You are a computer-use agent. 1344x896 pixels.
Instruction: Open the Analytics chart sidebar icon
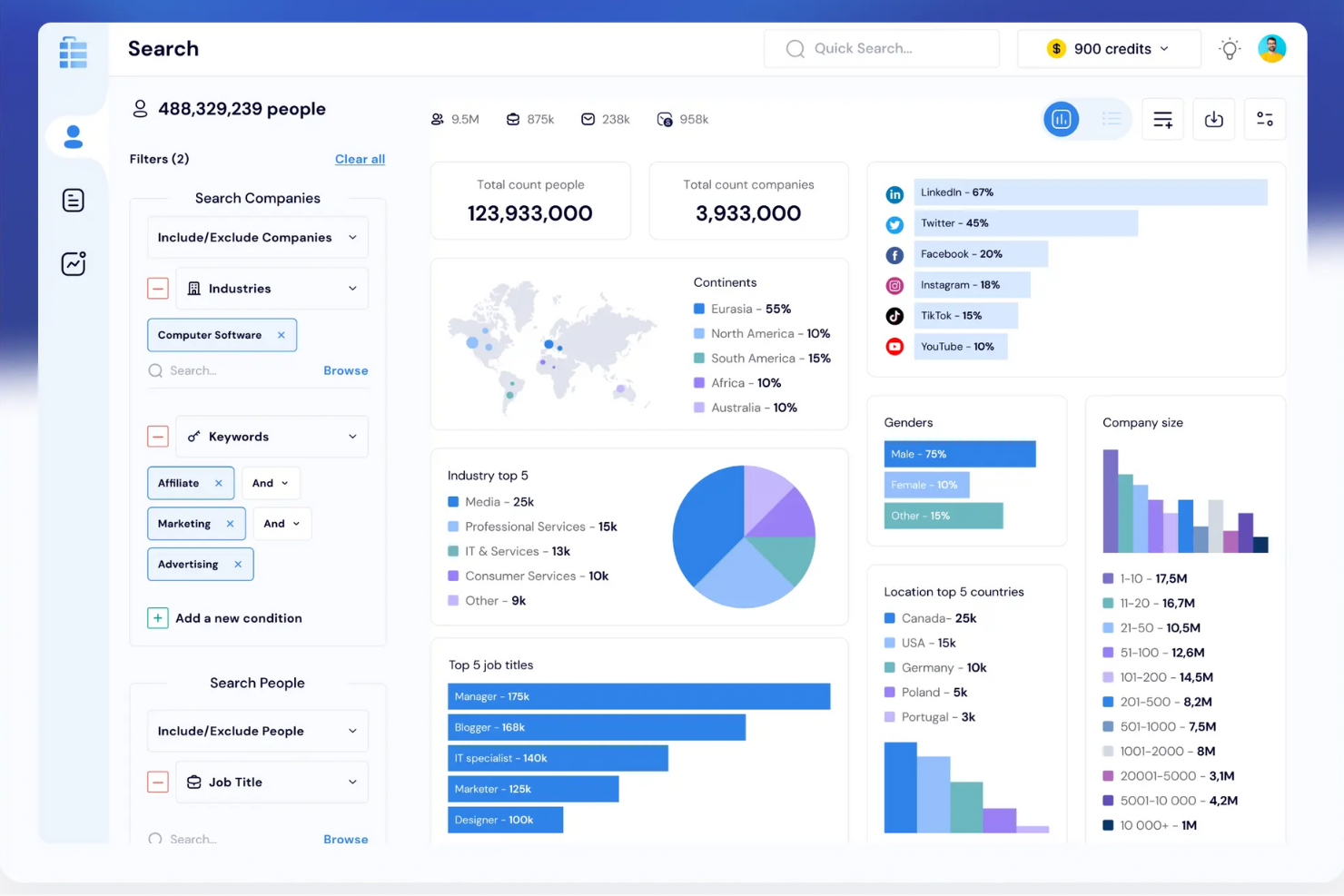pos(74,263)
